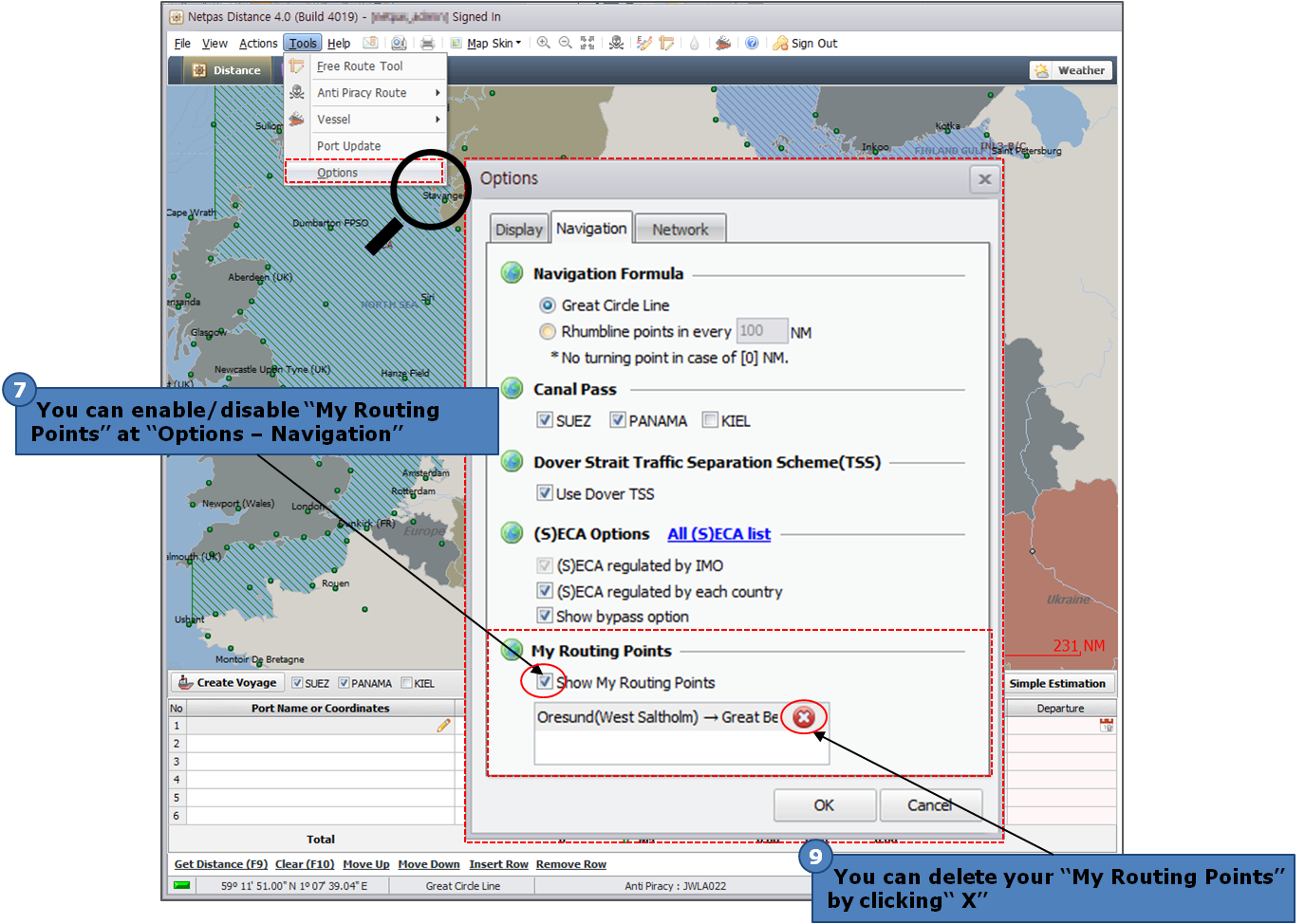Click Clear (F10) link

point(305,864)
